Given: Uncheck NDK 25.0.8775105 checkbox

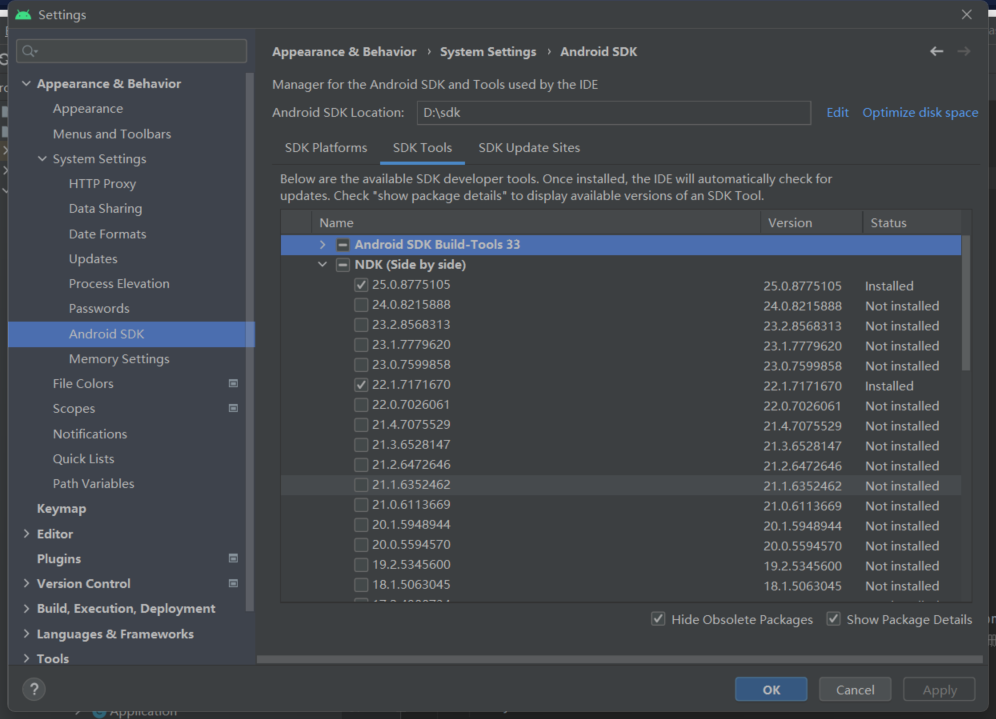Looking at the screenshot, I should [x=361, y=285].
